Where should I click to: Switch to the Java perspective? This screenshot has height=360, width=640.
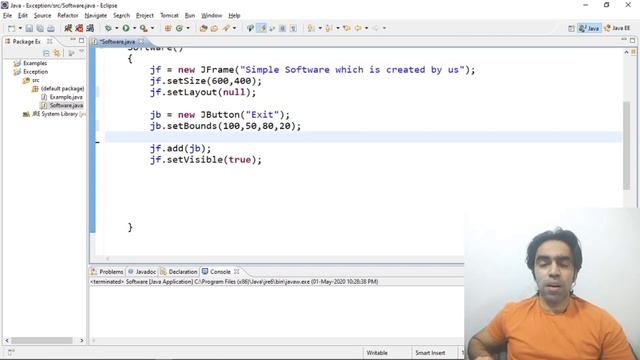(589, 28)
